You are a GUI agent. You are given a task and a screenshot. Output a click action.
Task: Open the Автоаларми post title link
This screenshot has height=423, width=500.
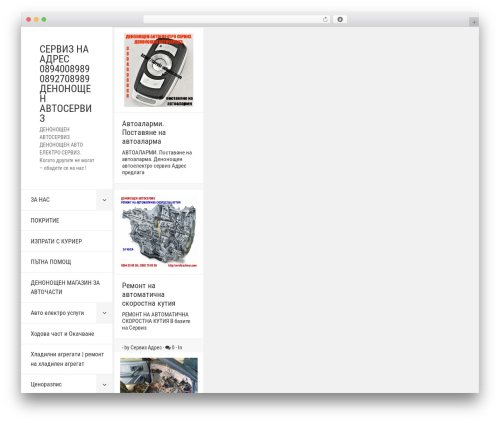(x=144, y=132)
